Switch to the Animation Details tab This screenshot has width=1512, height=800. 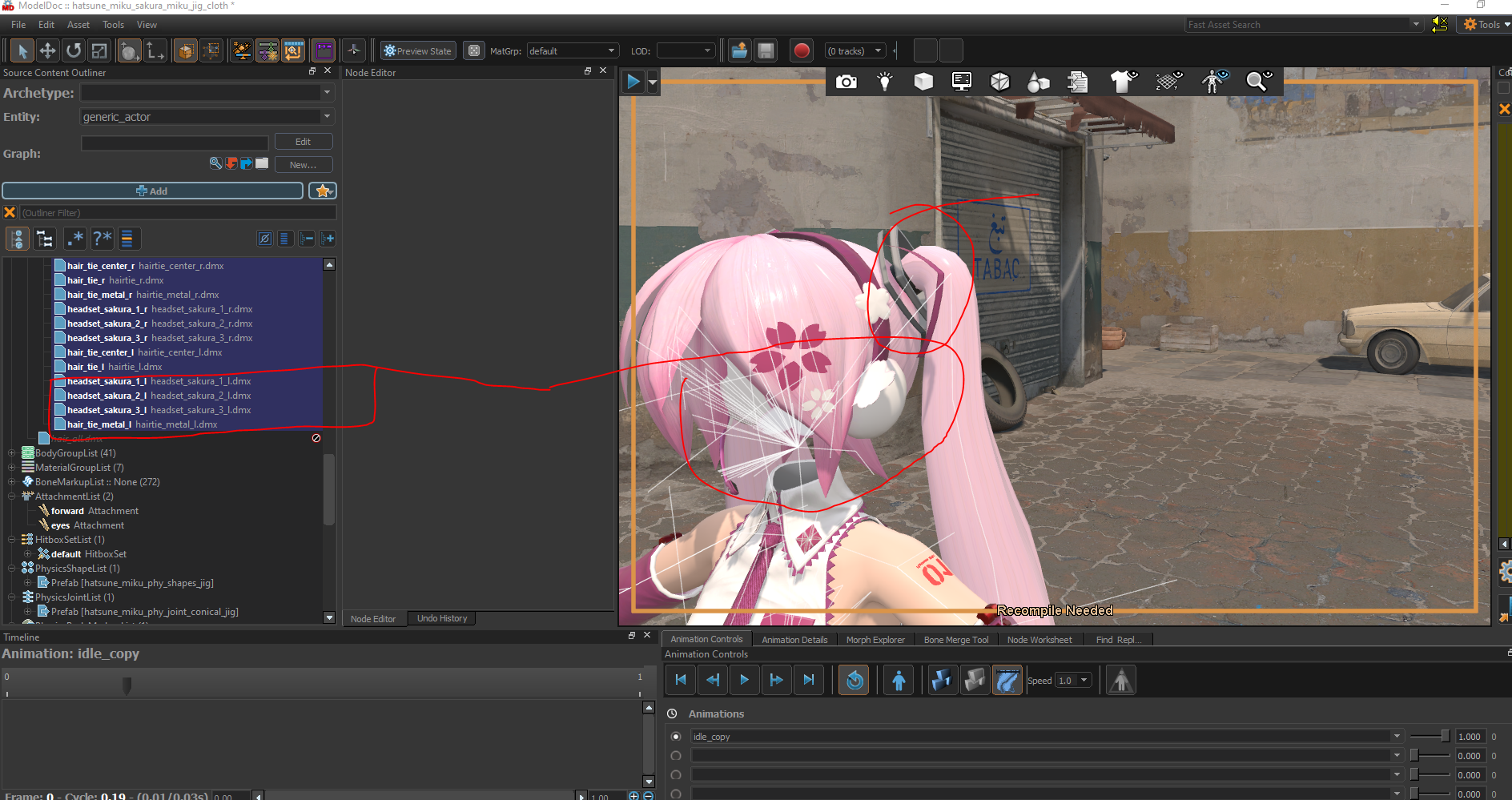[794, 640]
